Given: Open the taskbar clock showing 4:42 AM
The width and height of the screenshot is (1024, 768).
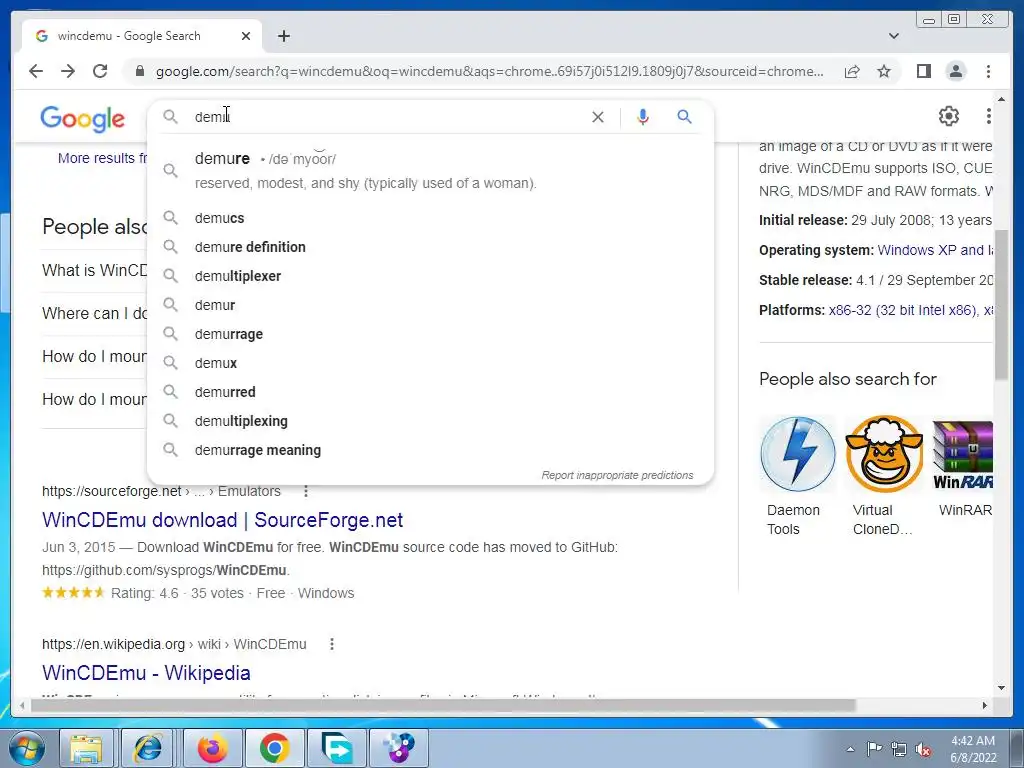Looking at the screenshot, I should coord(973,749).
